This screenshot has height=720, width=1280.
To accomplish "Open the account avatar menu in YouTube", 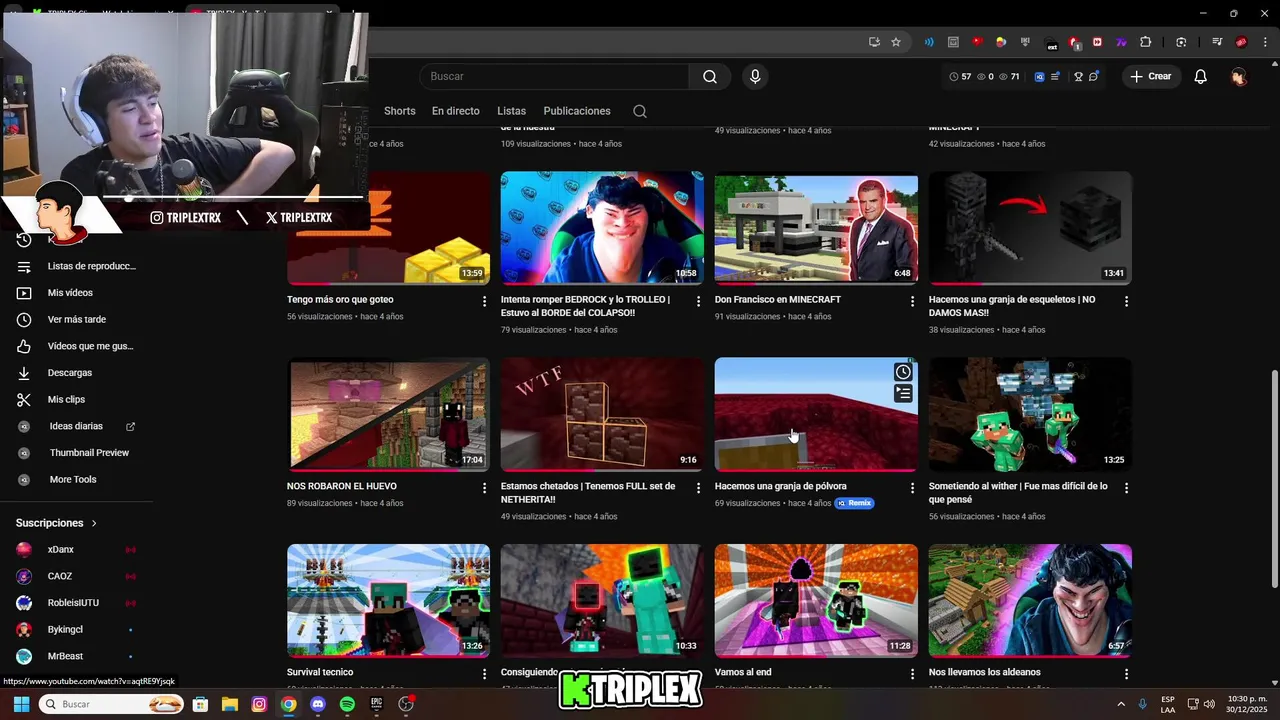I will [1239, 76].
